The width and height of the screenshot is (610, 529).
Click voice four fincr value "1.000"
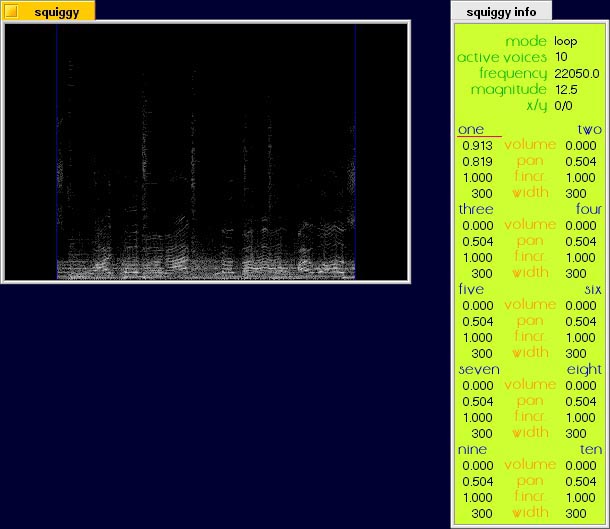click(x=581, y=258)
